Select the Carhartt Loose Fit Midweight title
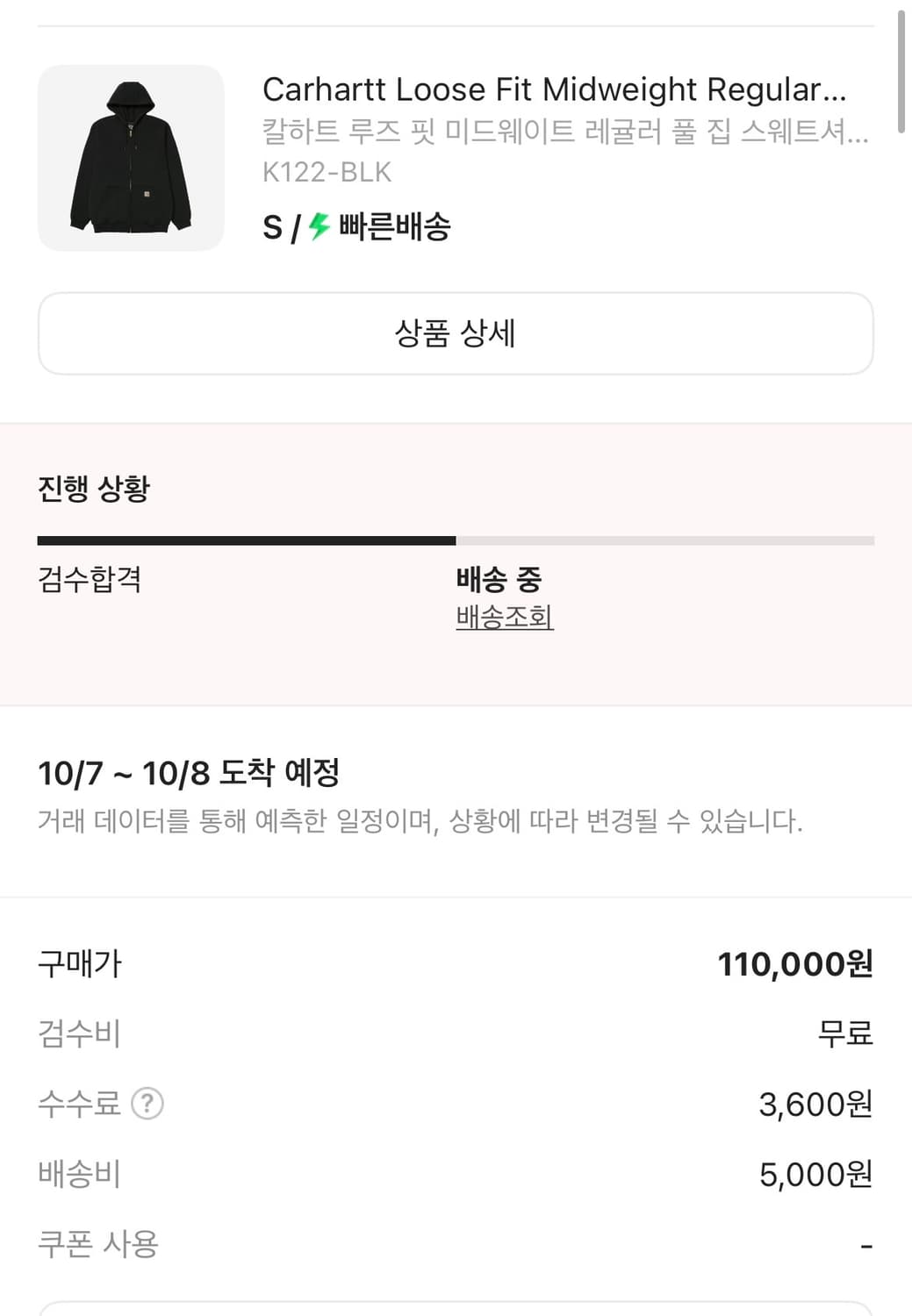 tap(554, 89)
